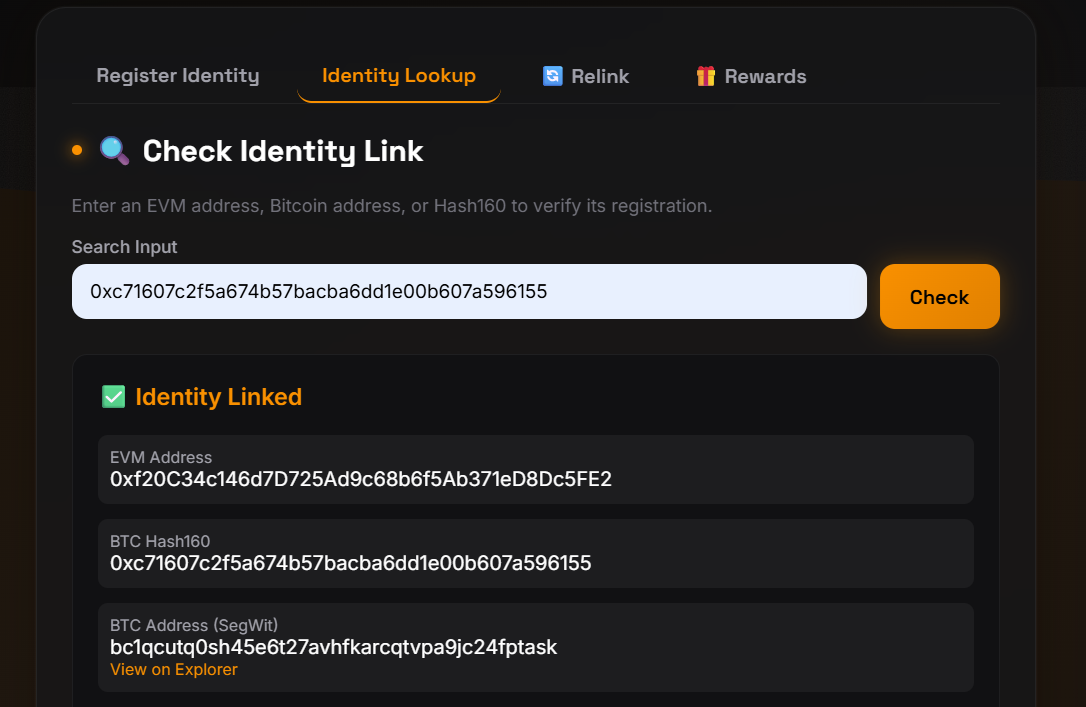The width and height of the screenshot is (1086, 707).
Task: Click the BTC Hash160 value in results
Action: point(350,563)
